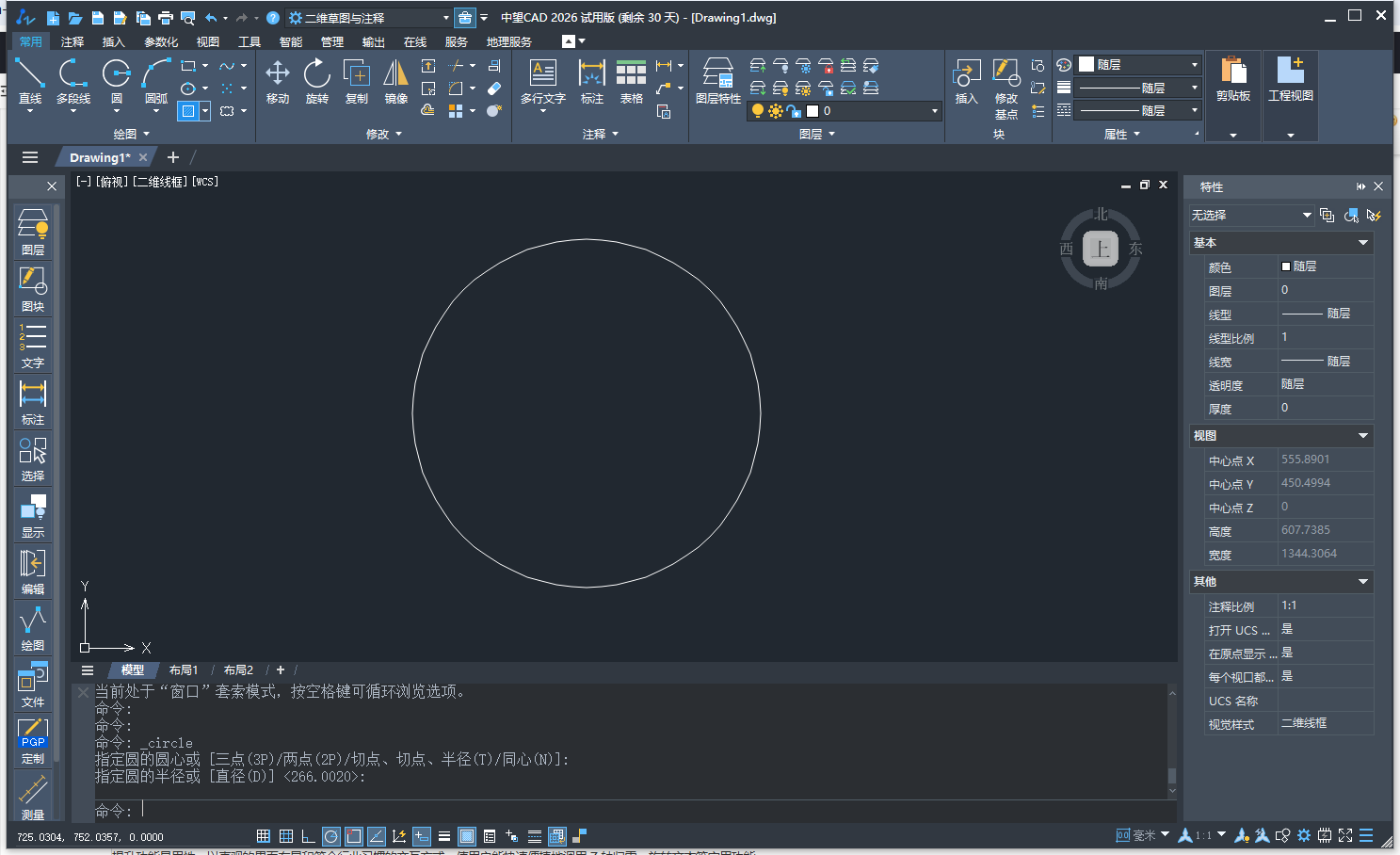Click the 上 face of the view cube

click(1101, 249)
